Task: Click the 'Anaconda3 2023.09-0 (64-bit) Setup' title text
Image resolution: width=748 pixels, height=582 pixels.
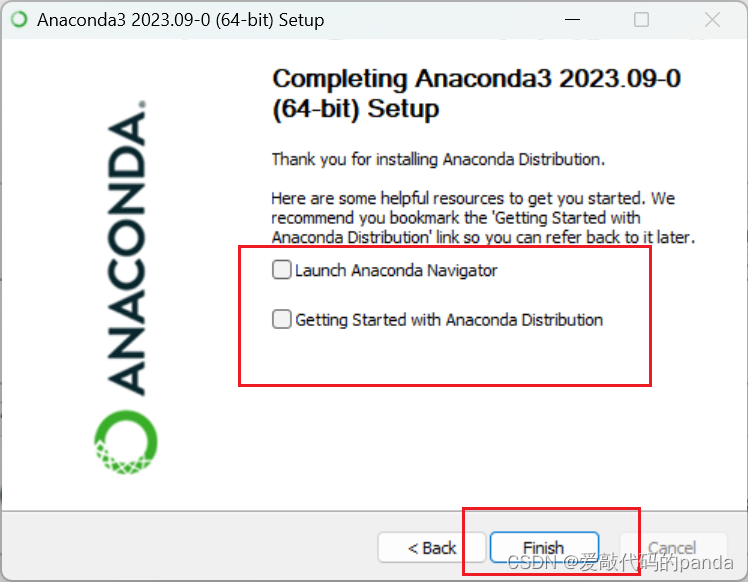Action: tap(181, 20)
